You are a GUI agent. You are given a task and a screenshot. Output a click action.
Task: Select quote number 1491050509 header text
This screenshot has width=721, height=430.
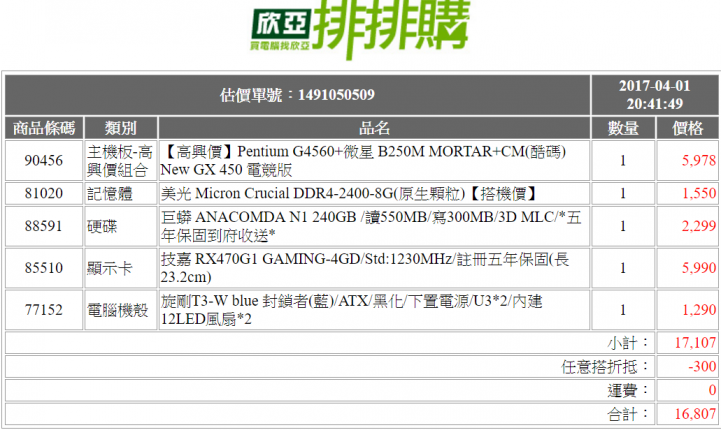coord(297,95)
